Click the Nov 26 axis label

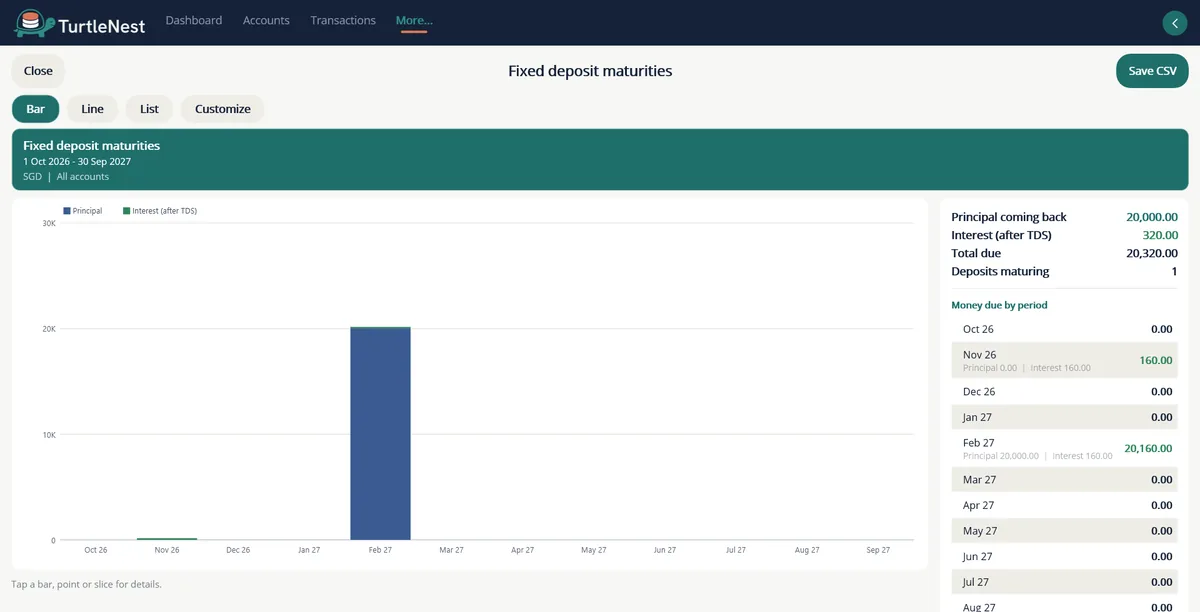point(167,550)
